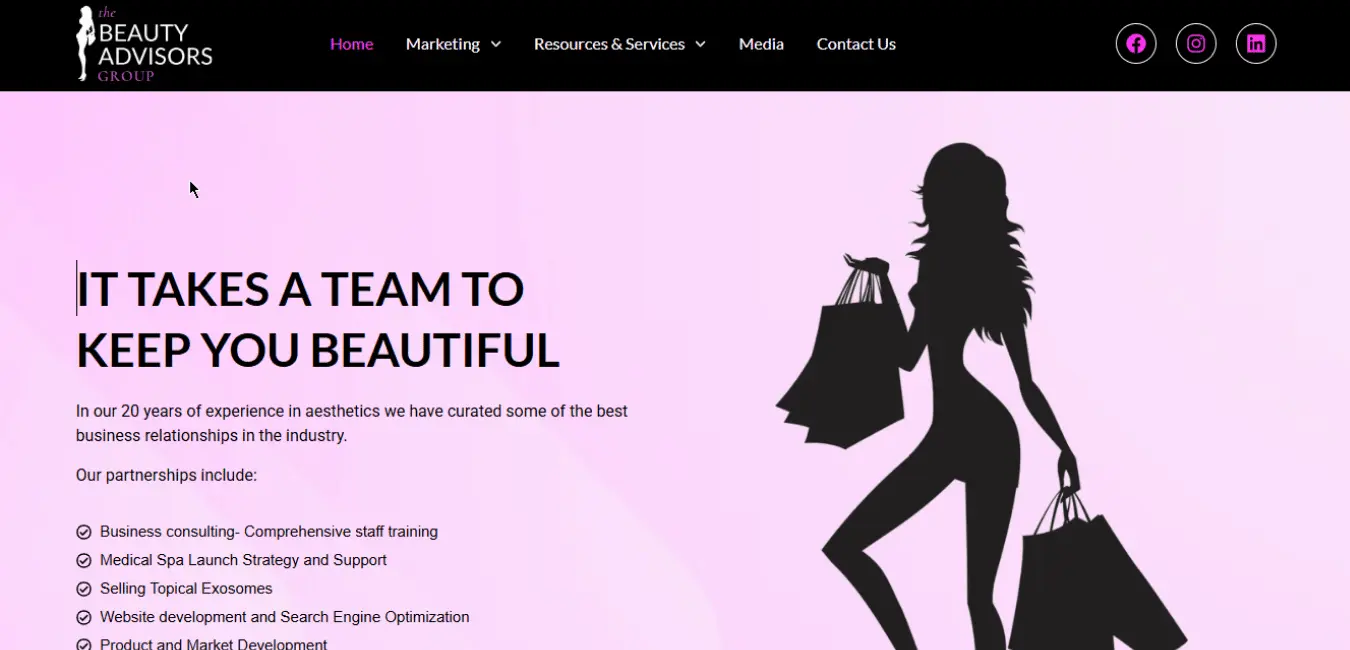Go to the Home page
The width and height of the screenshot is (1350, 650).
coord(351,44)
